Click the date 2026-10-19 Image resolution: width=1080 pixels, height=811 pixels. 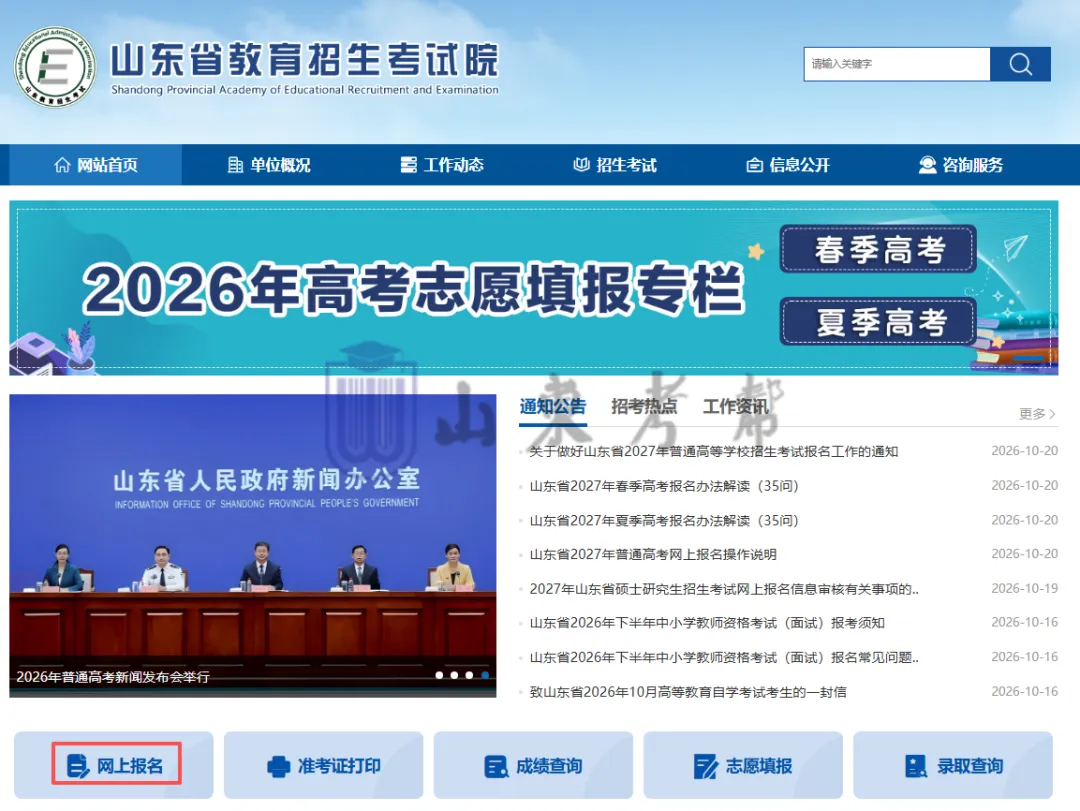pyautogui.click(x=1024, y=588)
